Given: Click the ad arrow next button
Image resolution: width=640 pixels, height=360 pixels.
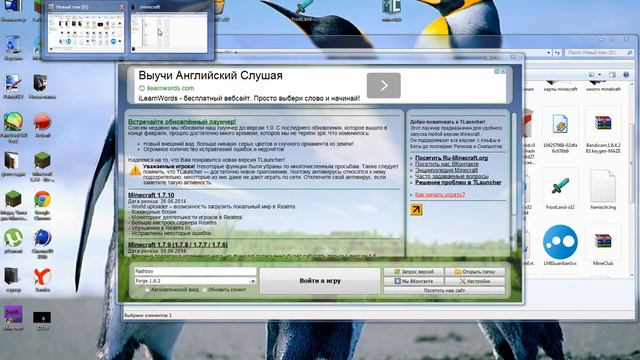Looking at the screenshot, I should click(x=384, y=85).
